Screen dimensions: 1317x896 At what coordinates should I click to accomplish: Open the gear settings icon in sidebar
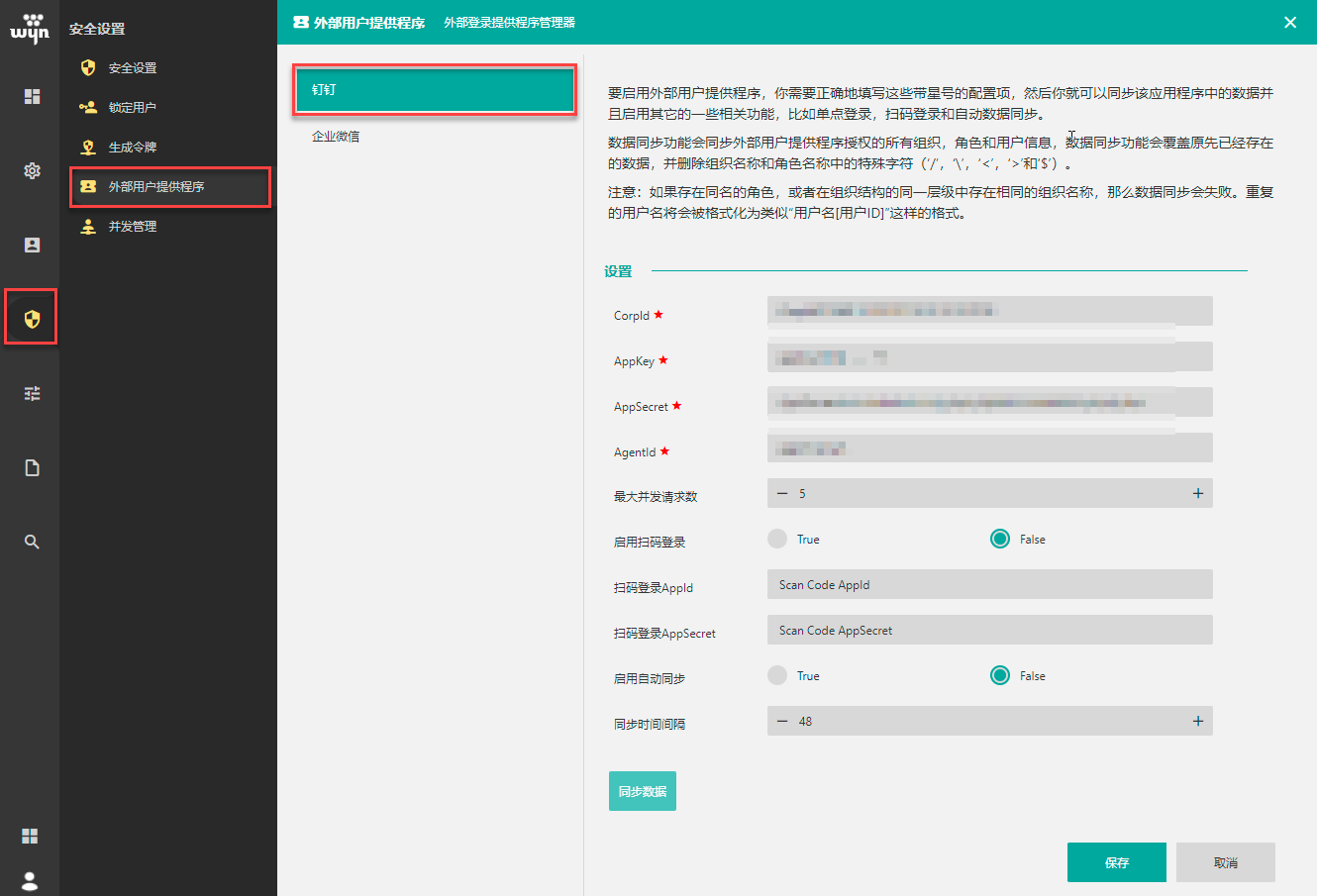pos(32,170)
